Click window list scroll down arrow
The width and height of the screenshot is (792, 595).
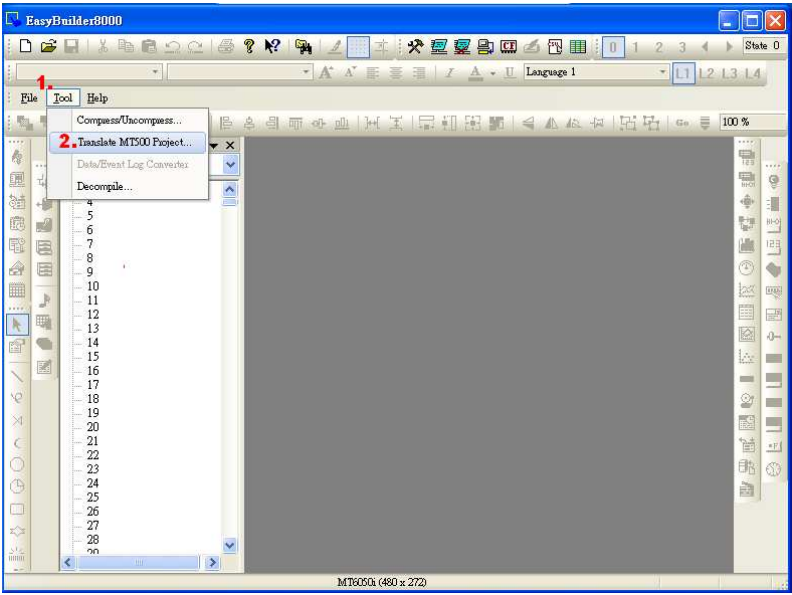(230, 546)
